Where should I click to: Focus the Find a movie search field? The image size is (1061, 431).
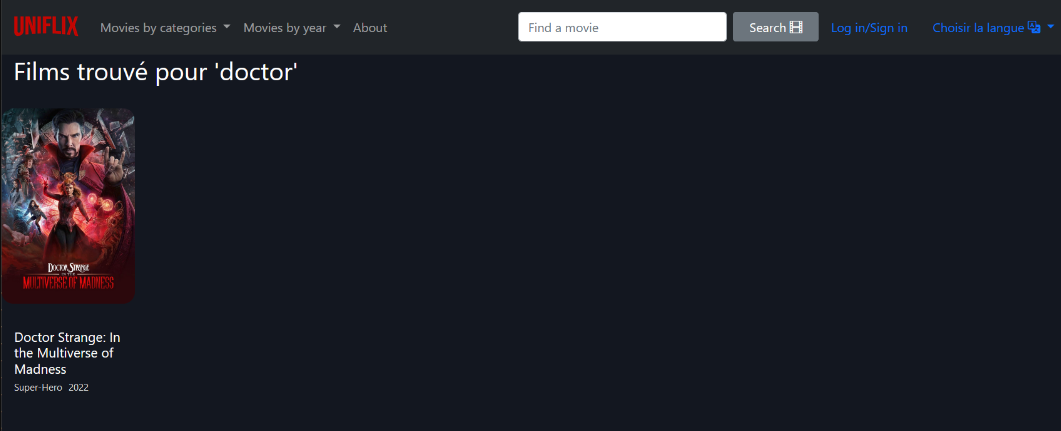click(622, 27)
